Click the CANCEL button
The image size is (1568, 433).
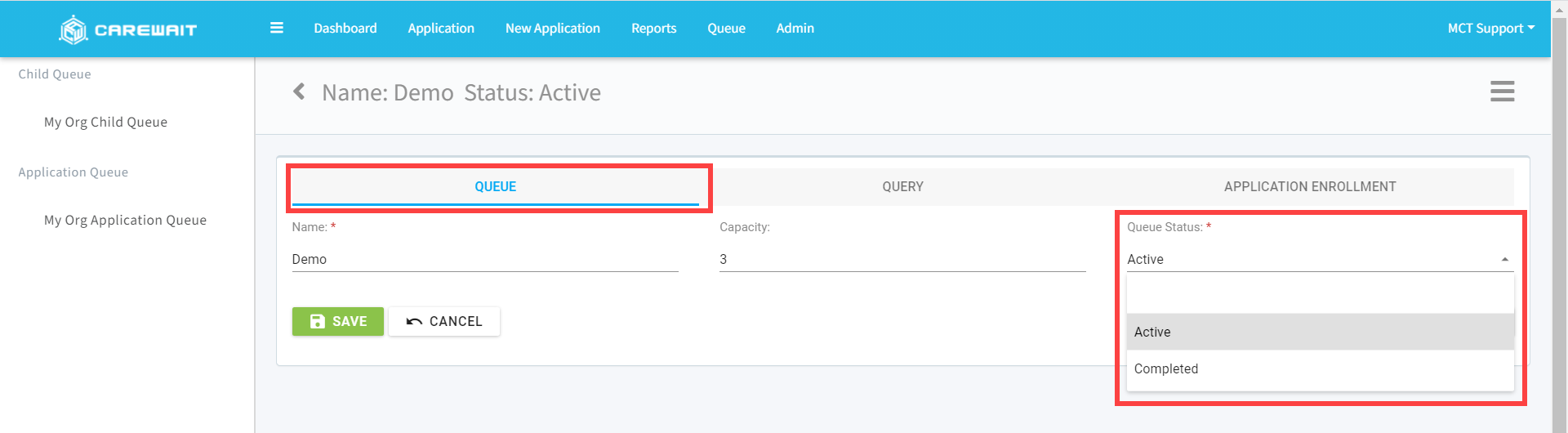(x=444, y=321)
